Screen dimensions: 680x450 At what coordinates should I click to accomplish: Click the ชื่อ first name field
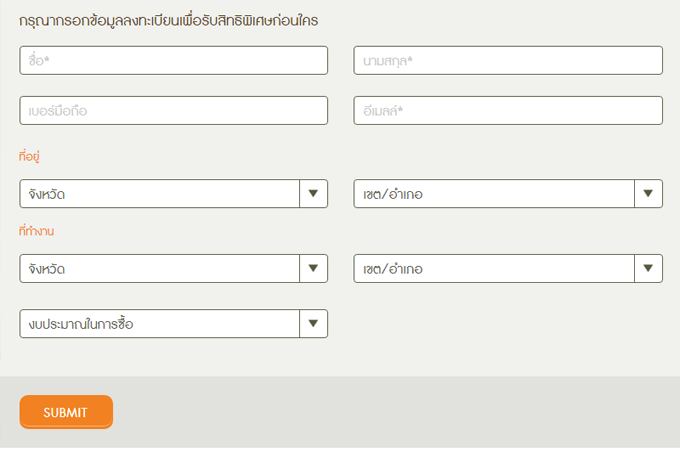click(173, 60)
